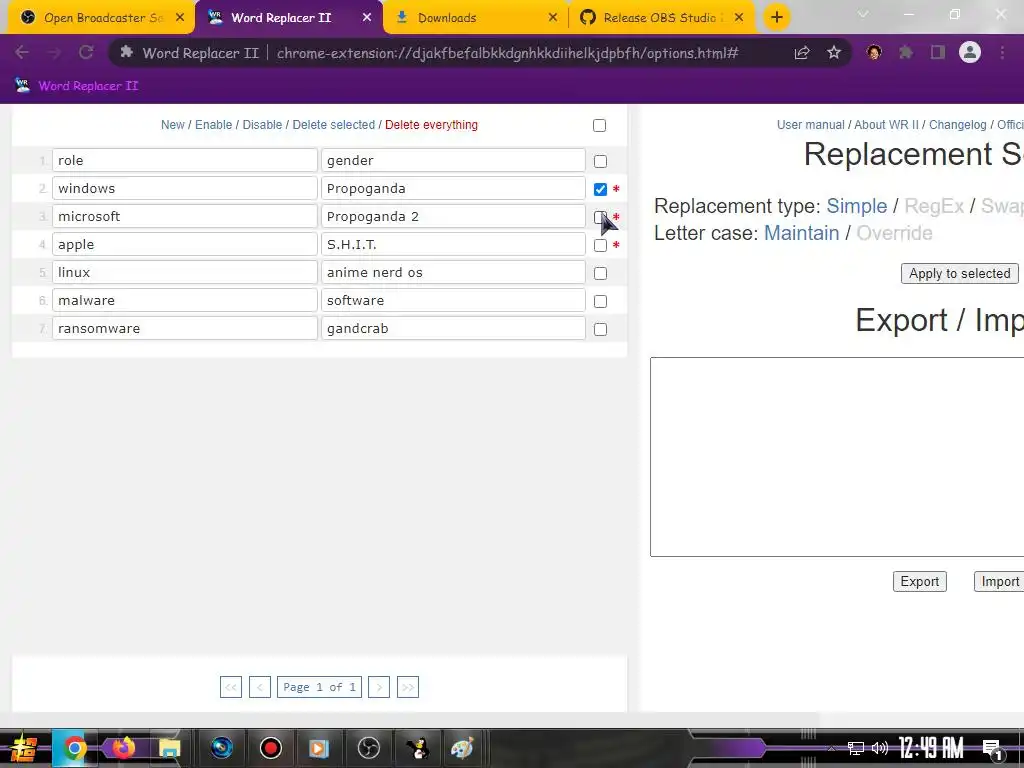Image resolution: width=1024 pixels, height=768 pixels.
Task: Choose Maintain letter case
Action: tap(801, 233)
